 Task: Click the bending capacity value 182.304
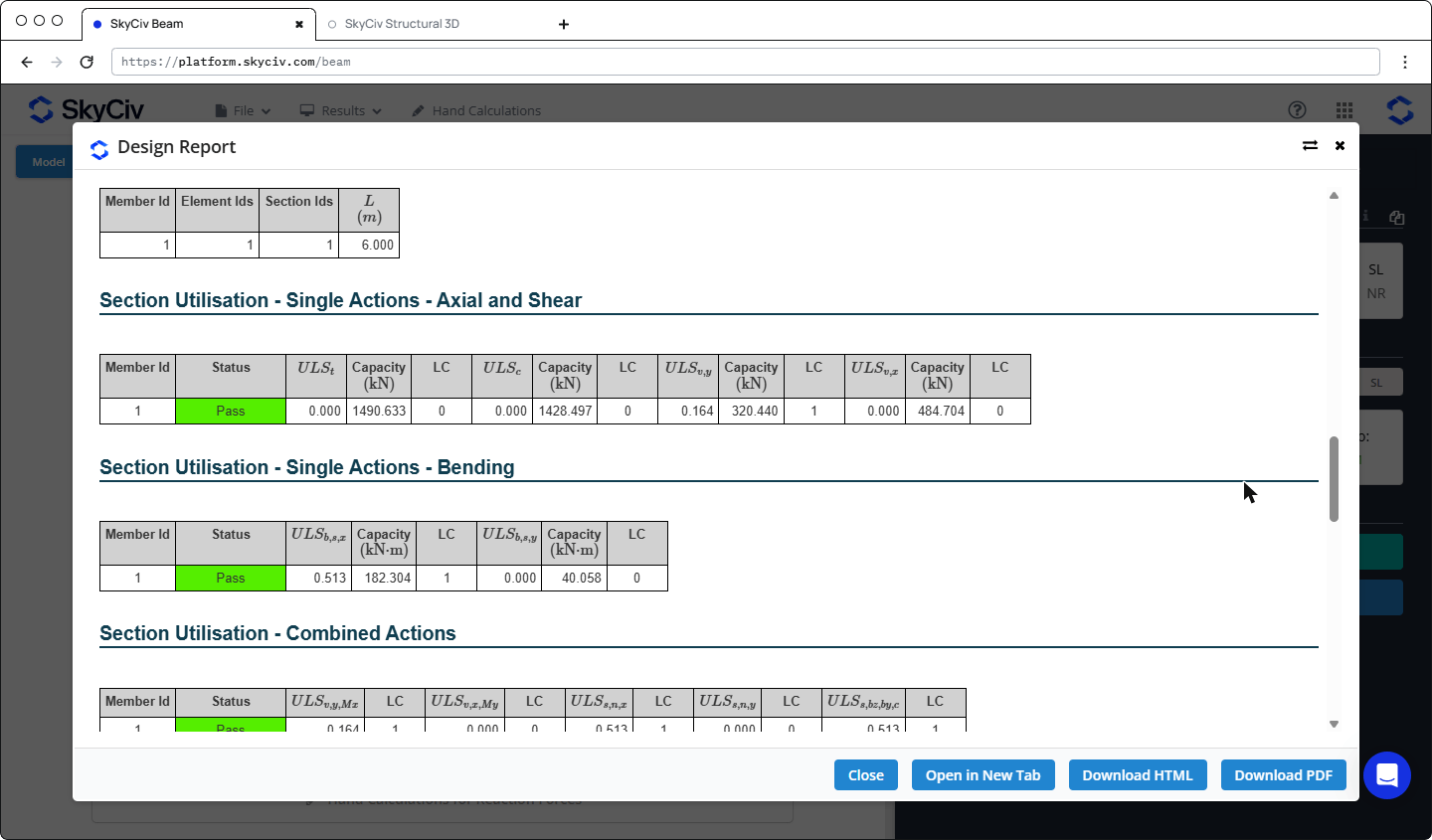coord(387,578)
